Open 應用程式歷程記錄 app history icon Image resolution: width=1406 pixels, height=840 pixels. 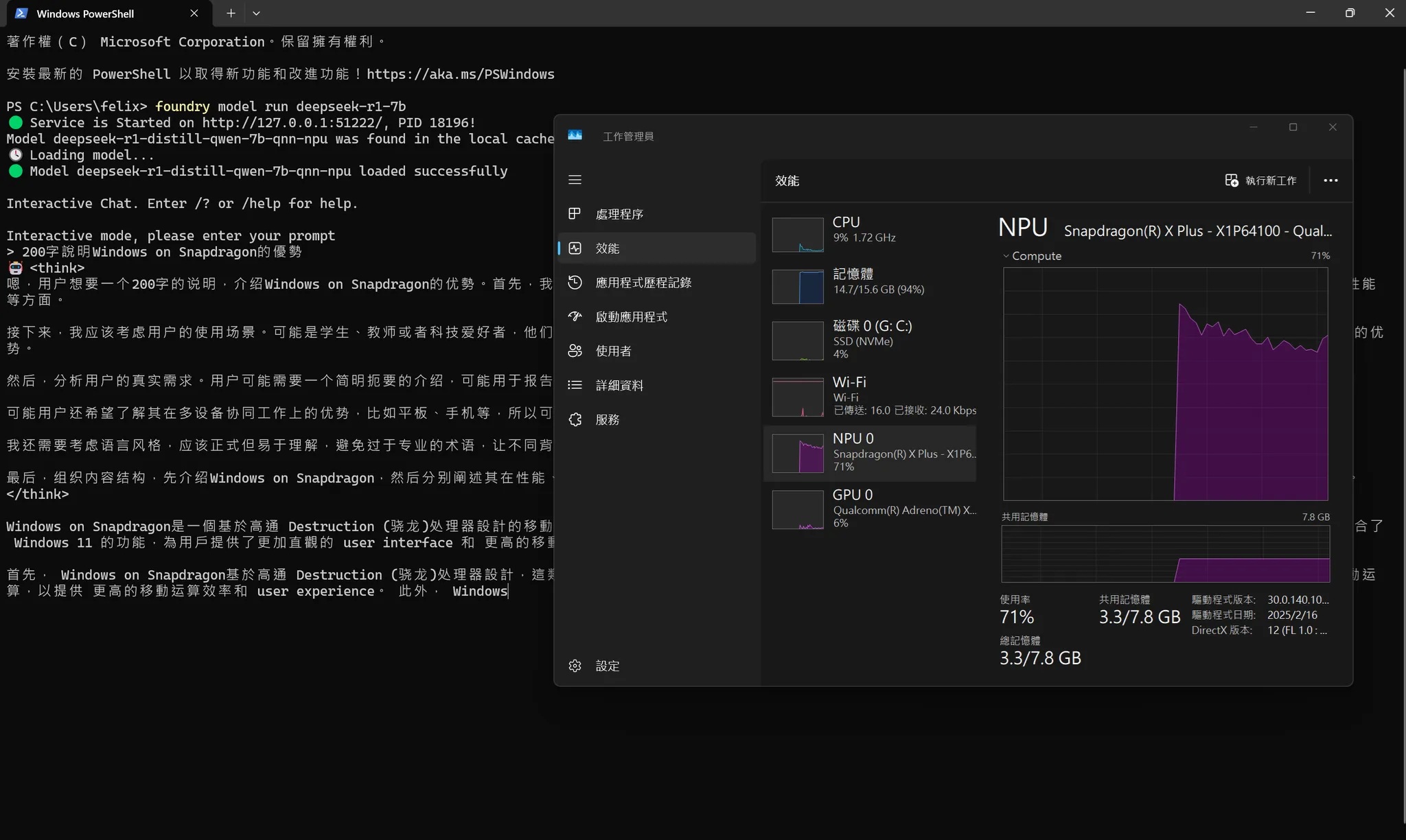coord(575,282)
